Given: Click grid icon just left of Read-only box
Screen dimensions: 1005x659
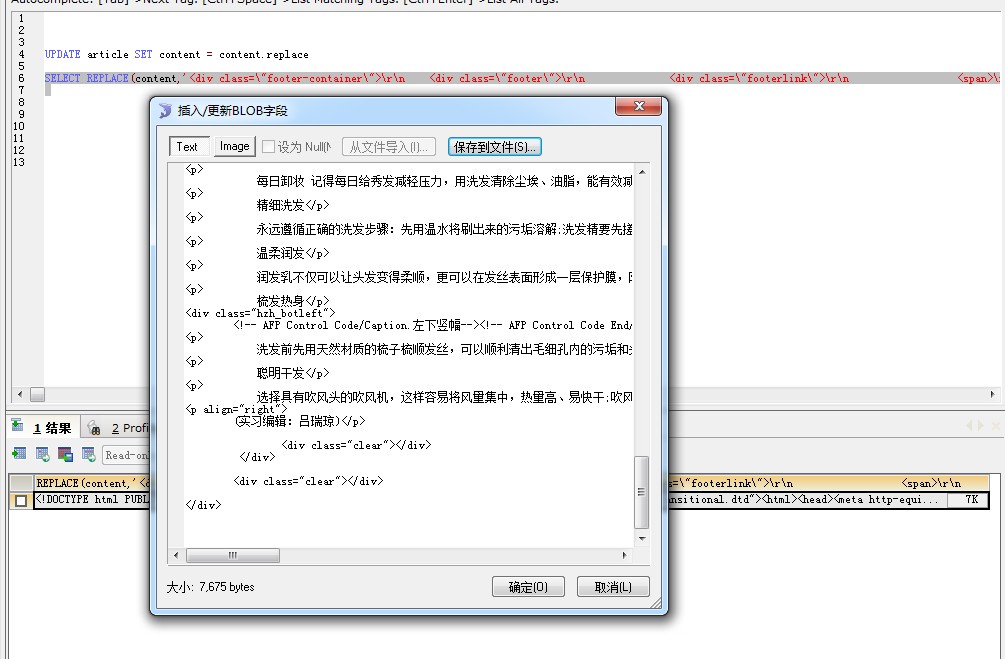Looking at the screenshot, I should pos(88,454).
